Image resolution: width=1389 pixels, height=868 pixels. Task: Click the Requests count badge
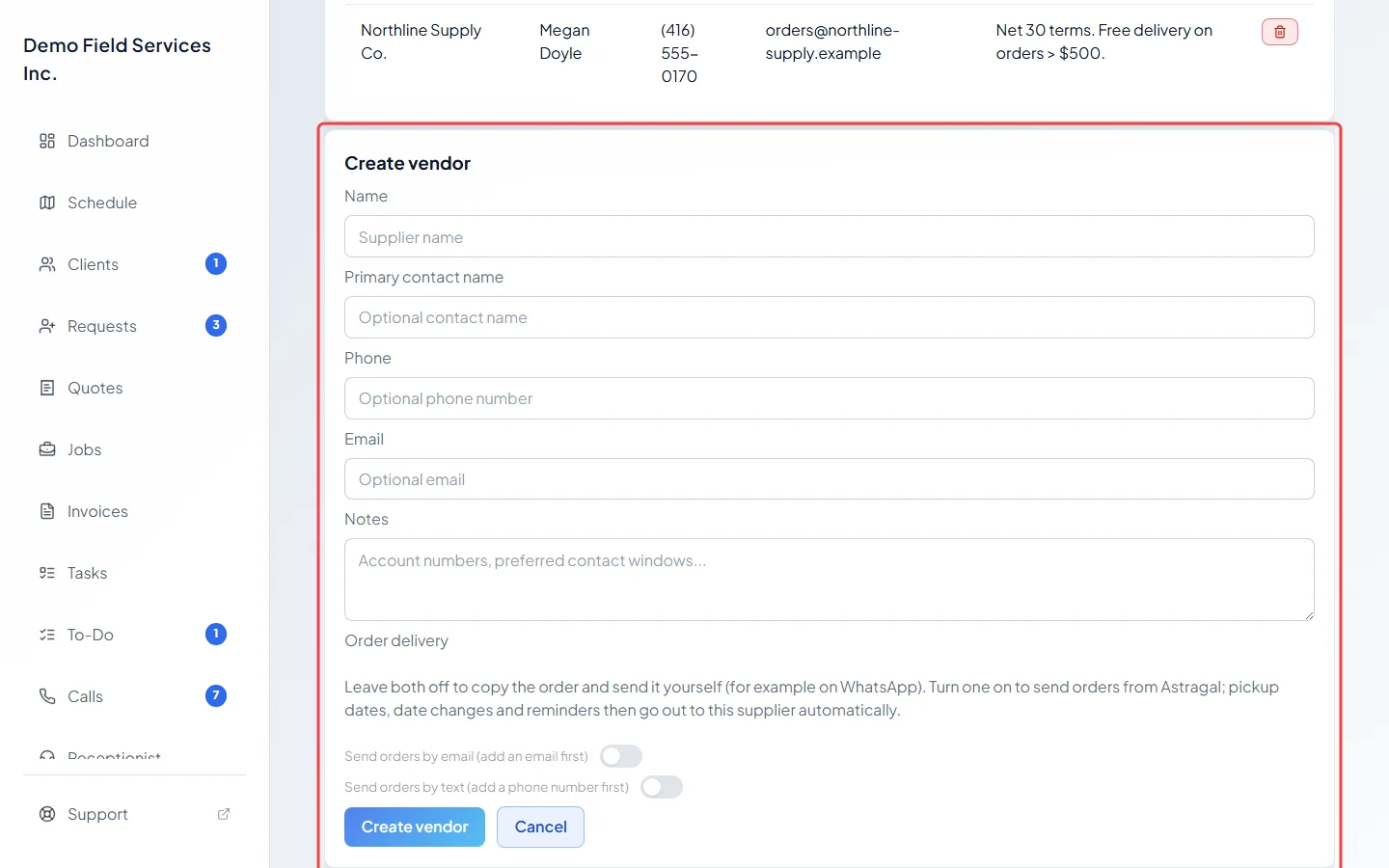pos(216,325)
